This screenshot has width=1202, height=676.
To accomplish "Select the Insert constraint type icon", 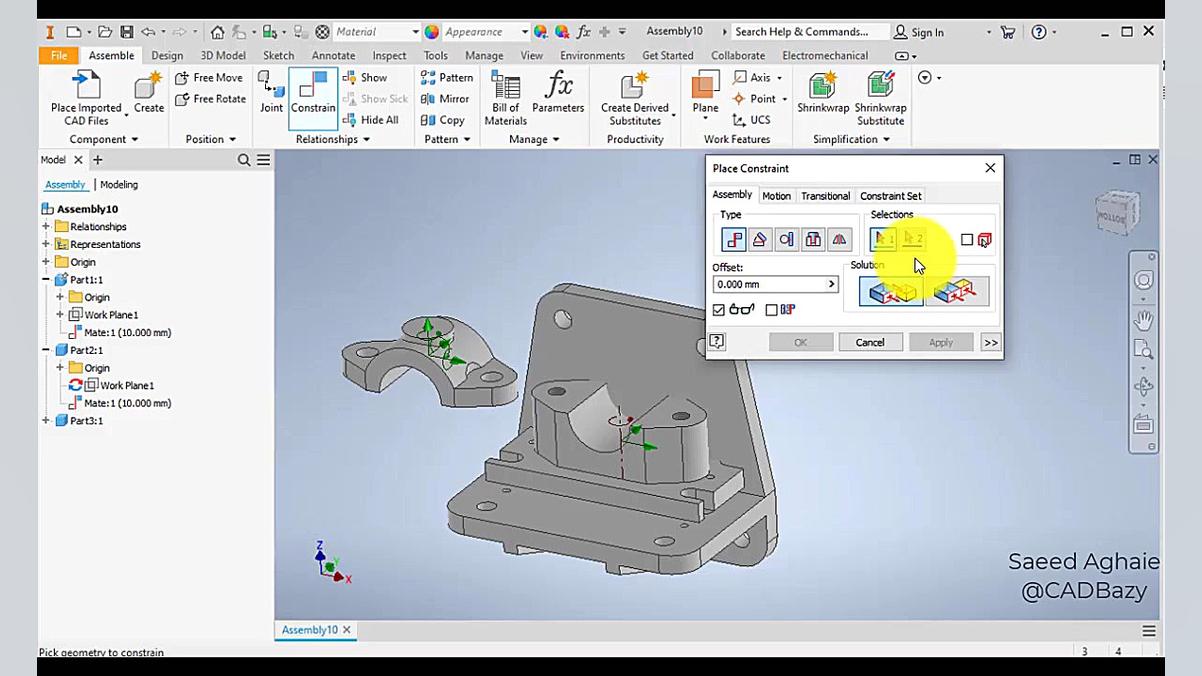I will (x=813, y=240).
